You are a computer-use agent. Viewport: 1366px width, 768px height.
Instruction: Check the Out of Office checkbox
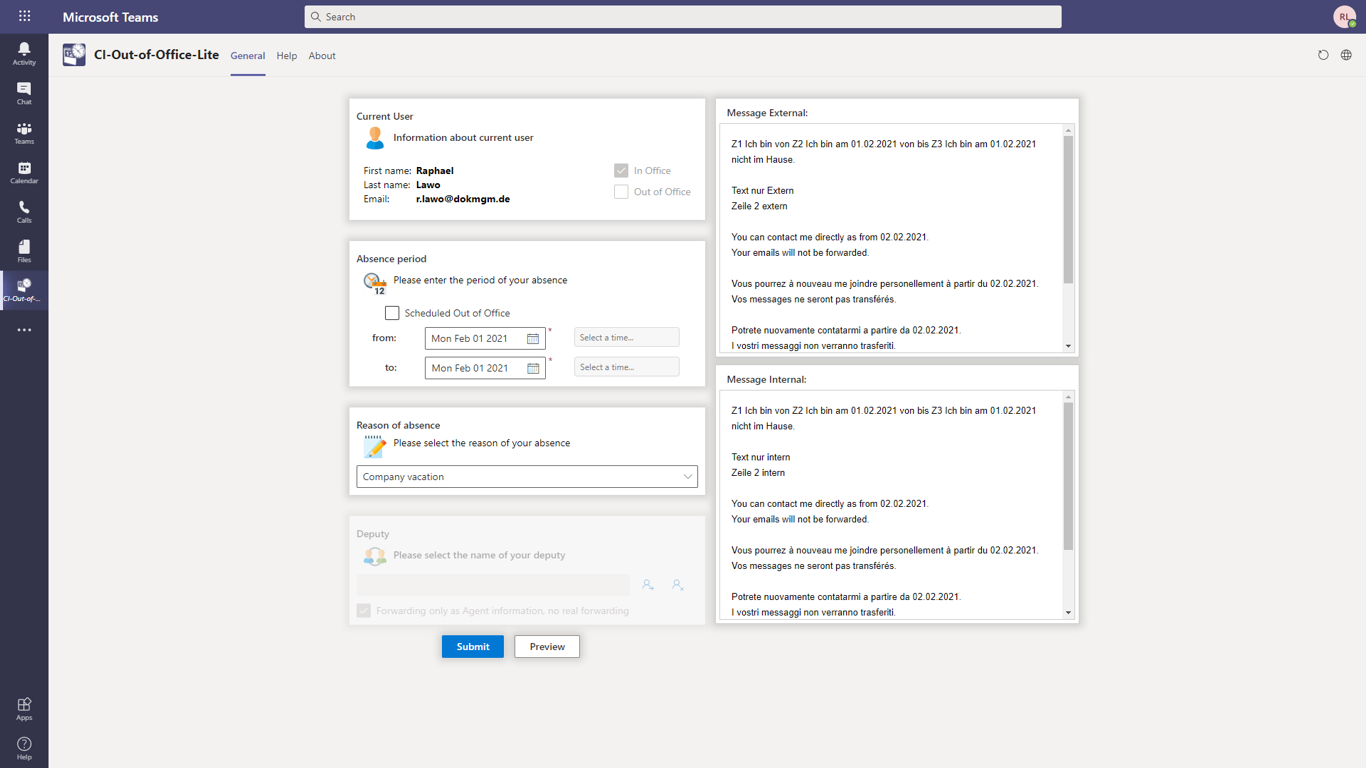tap(621, 192)
